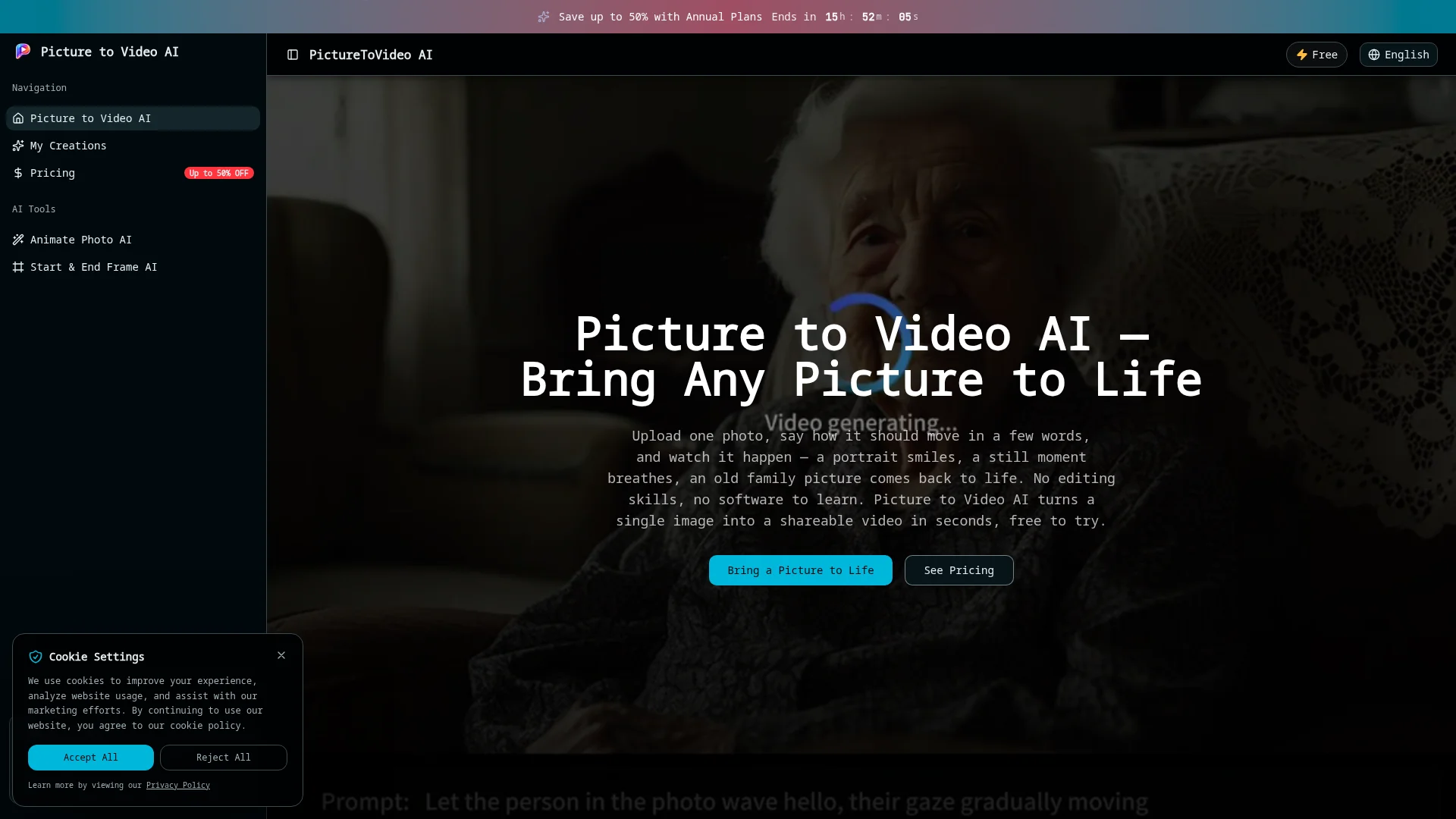Click the frame icon for Start & End Frame AI
Viewport: 1456px width, 819px height.
click(x=18, y=267)
